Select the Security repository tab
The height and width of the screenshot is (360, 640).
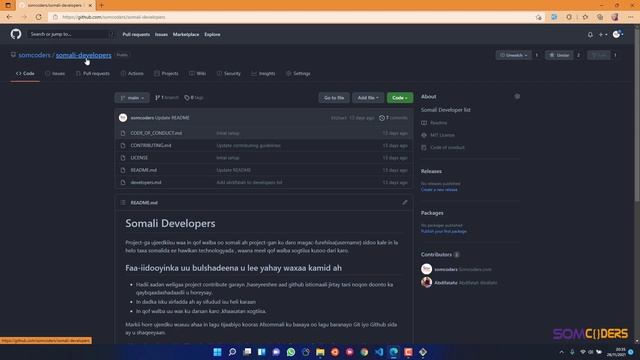[x=229, y=73]
